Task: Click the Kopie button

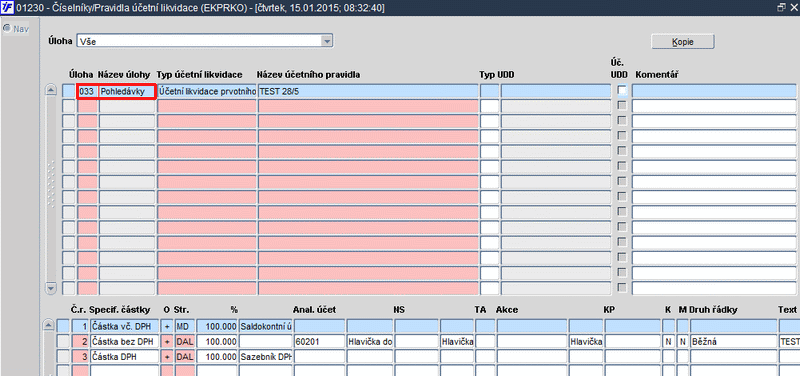Action: pos(683,42)
